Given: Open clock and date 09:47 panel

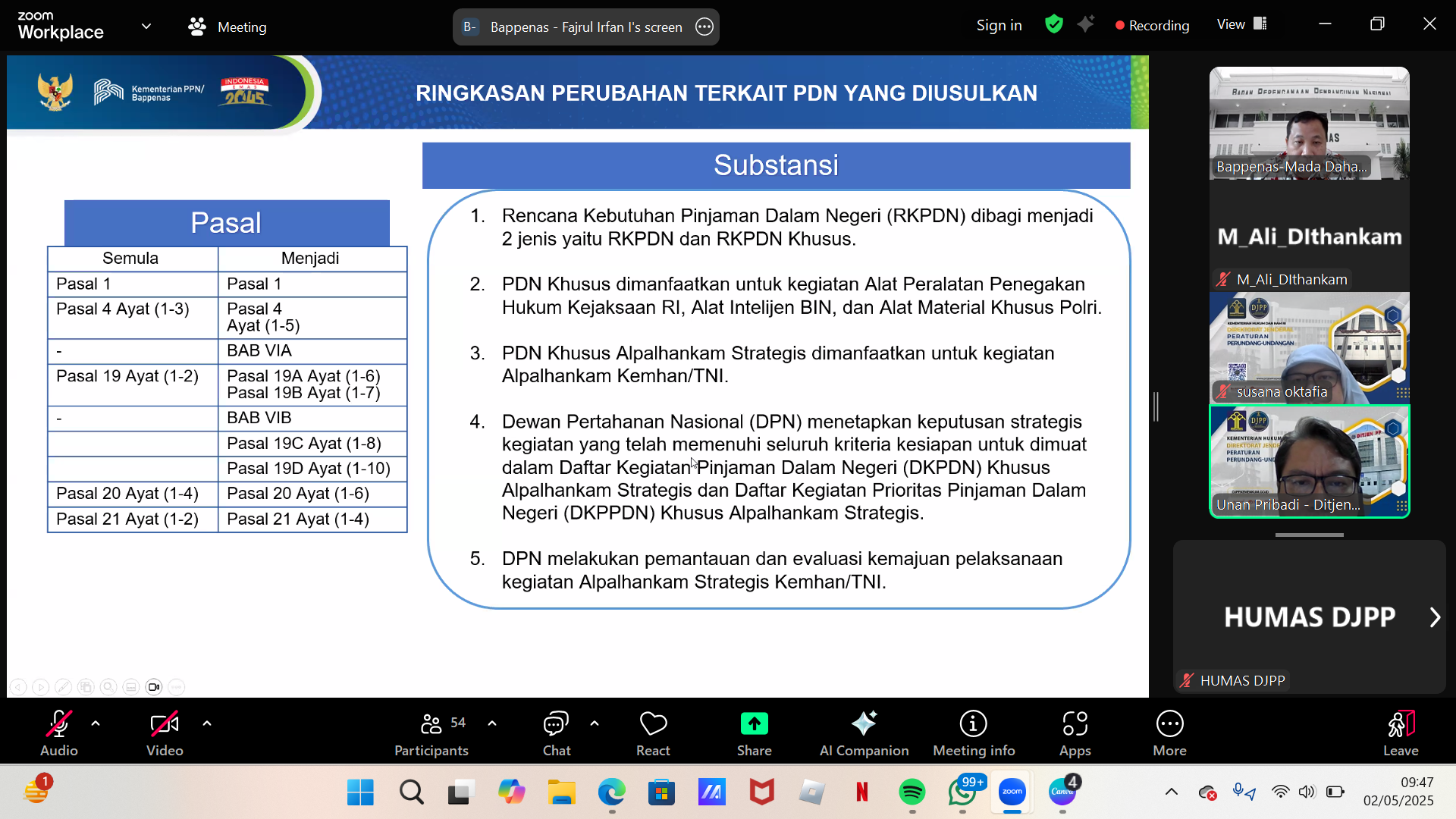Looking at the screenshot, I should pos(1398,792).
